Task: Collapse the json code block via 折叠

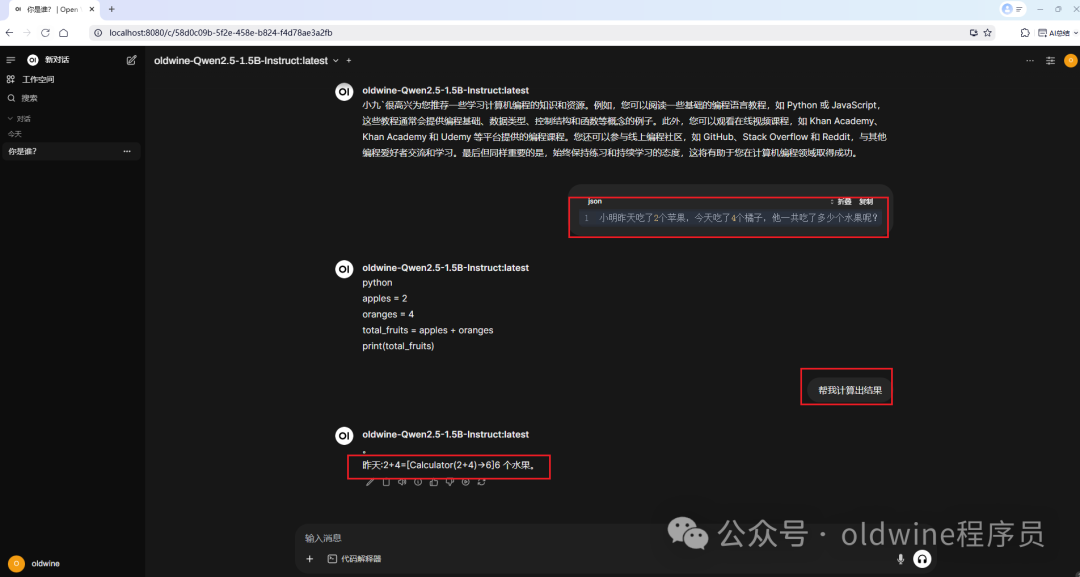Action: pos(843,202)
